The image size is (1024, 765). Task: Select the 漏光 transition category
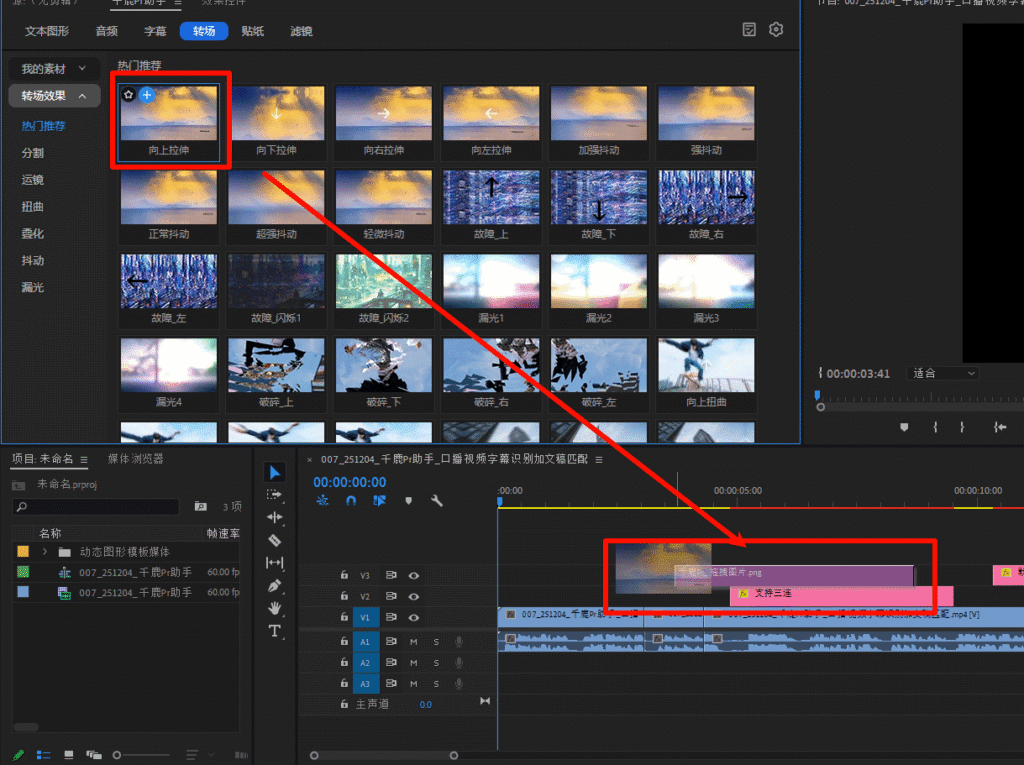(33, 288)
